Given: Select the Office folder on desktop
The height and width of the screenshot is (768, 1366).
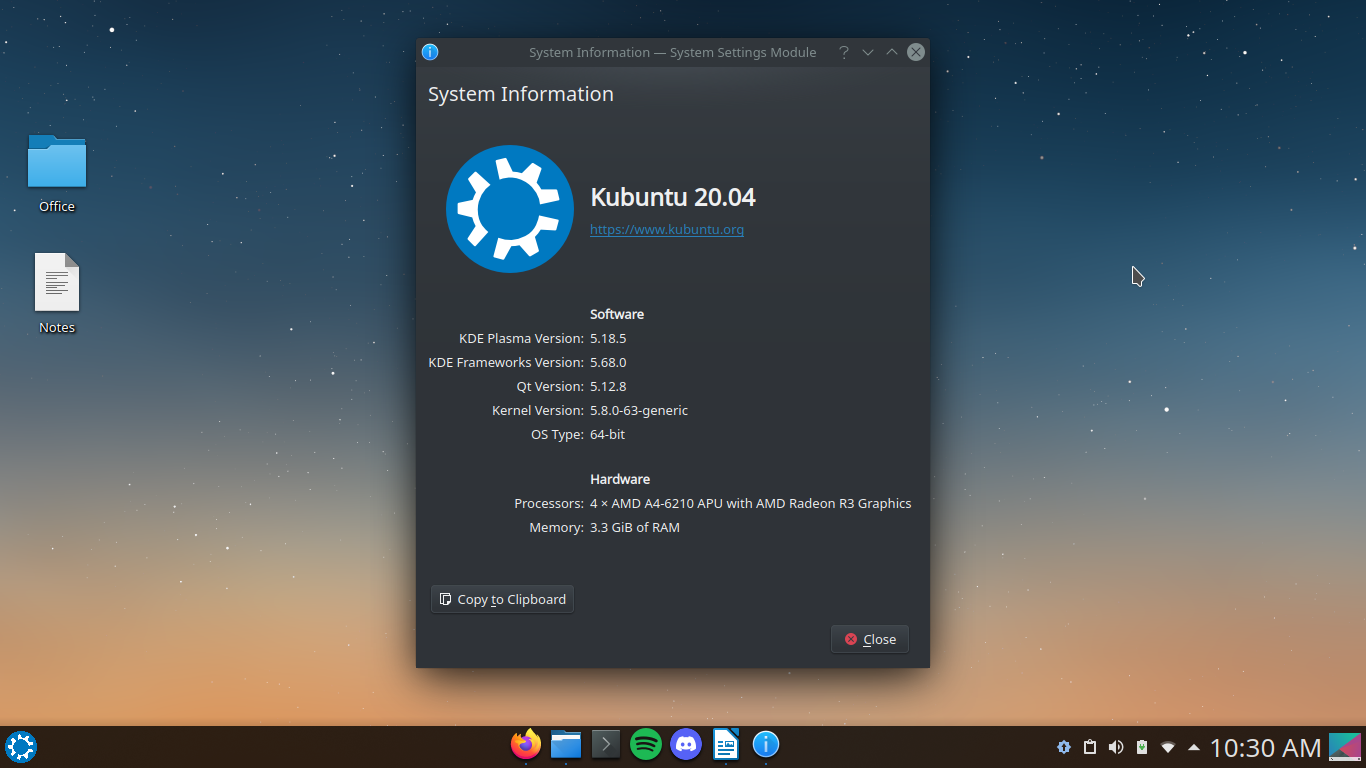Looking at the screenshot, I should click(57, 174).
